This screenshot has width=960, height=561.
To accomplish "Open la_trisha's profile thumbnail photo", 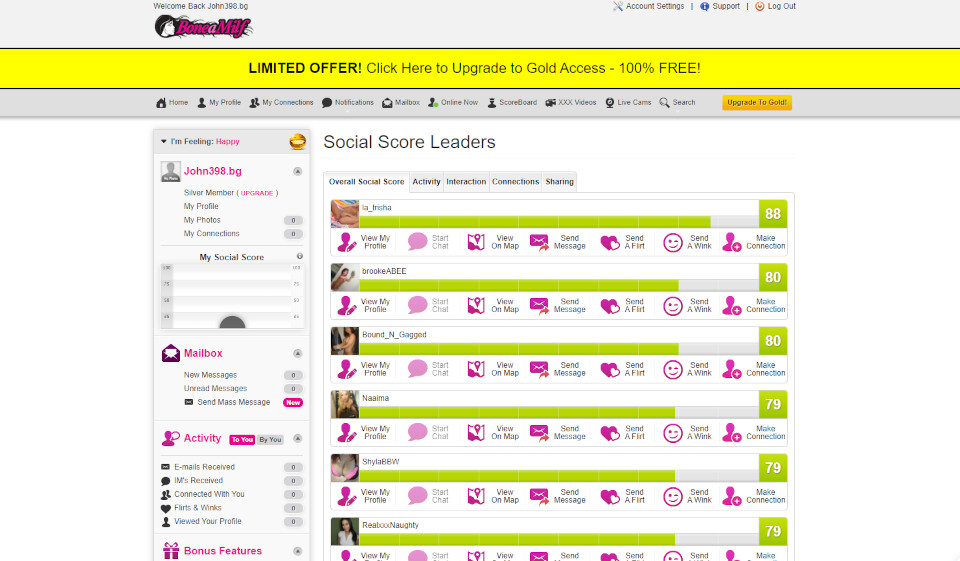I will pos(345,213).
